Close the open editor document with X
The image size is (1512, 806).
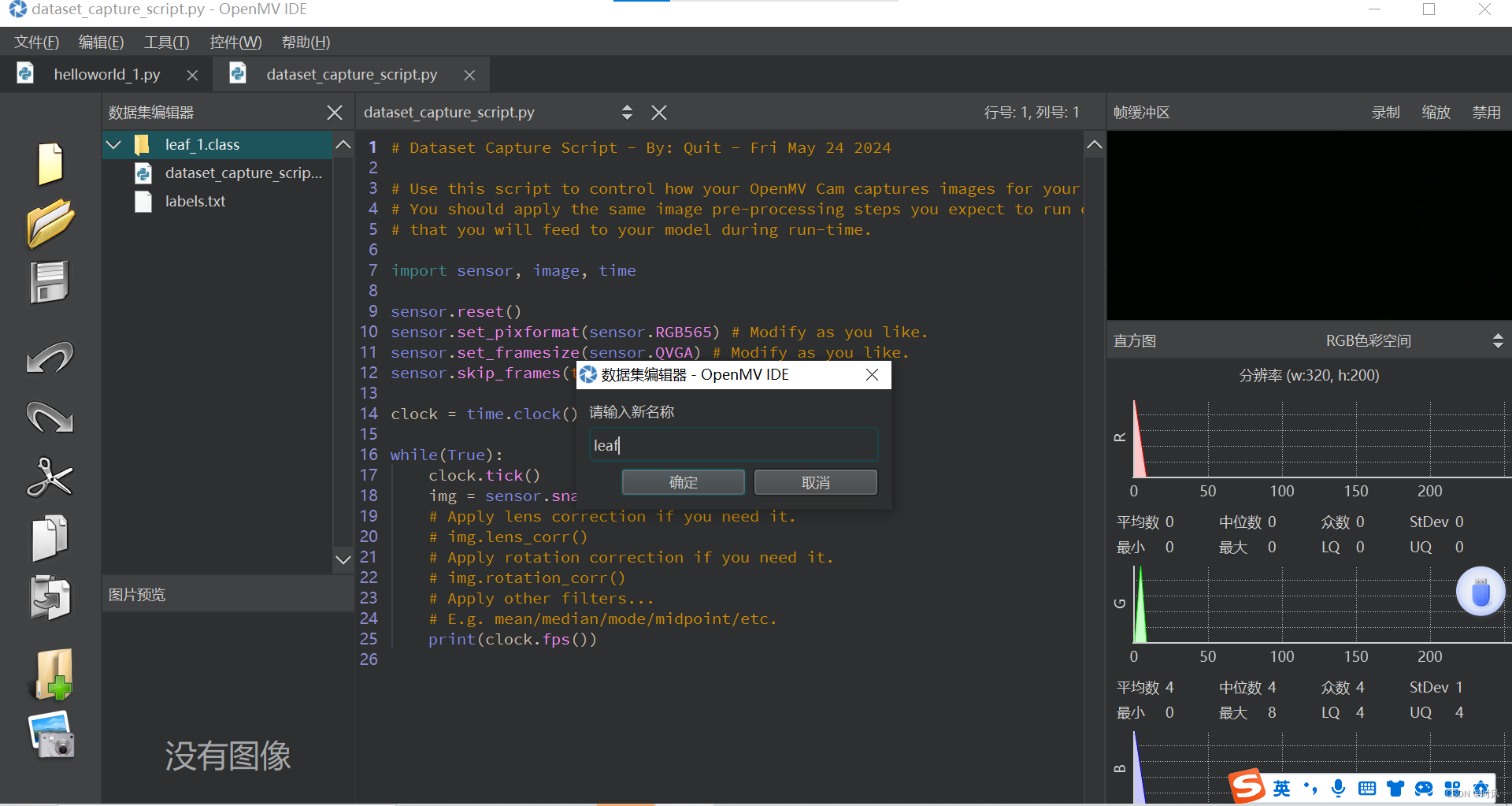pyautogui.click(x=659, y=113)
